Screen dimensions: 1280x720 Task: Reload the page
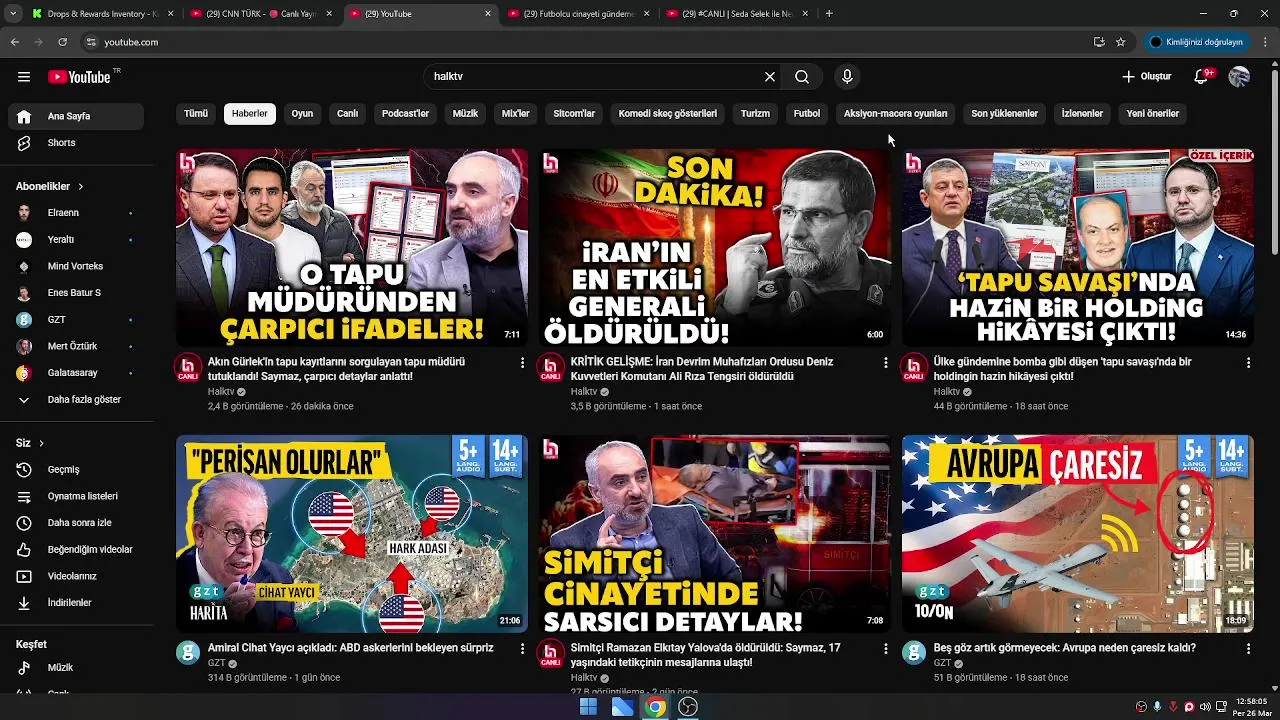click(x=62, y=42)
